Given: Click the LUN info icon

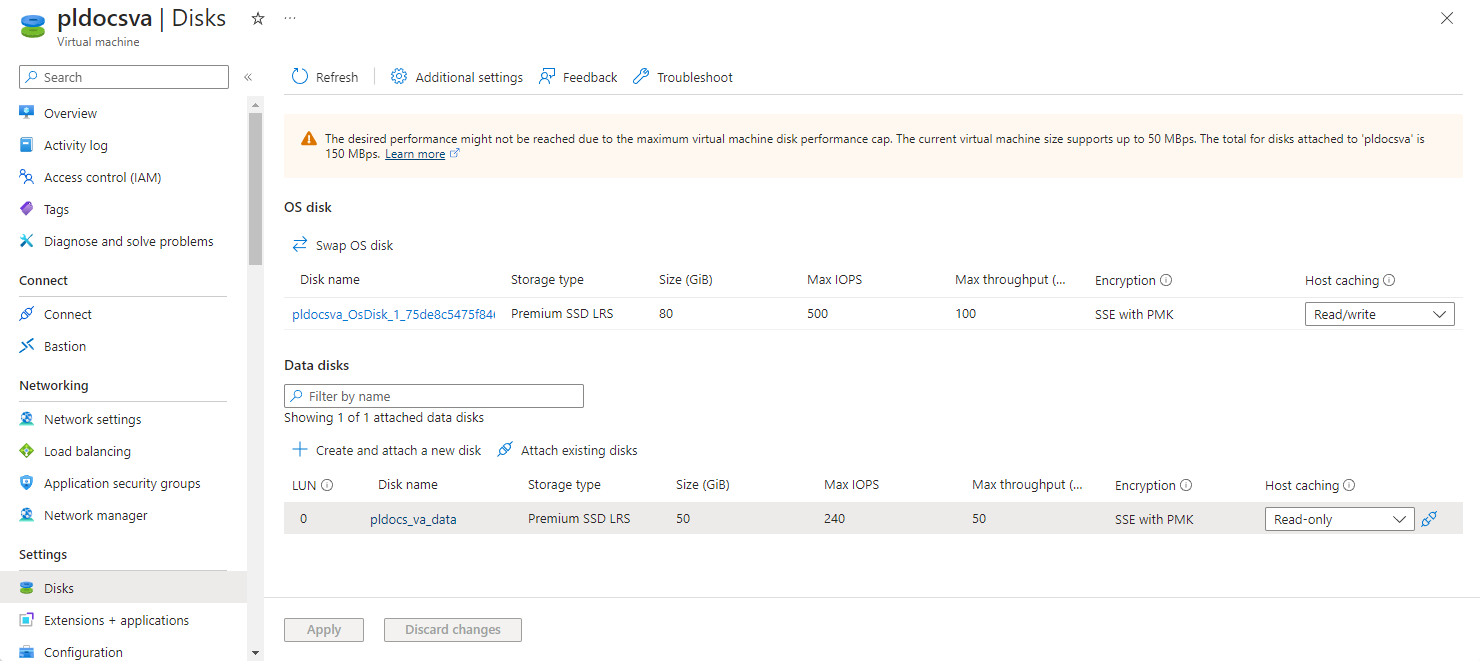Looking at the screenshot, I should (x=327, y=486).
